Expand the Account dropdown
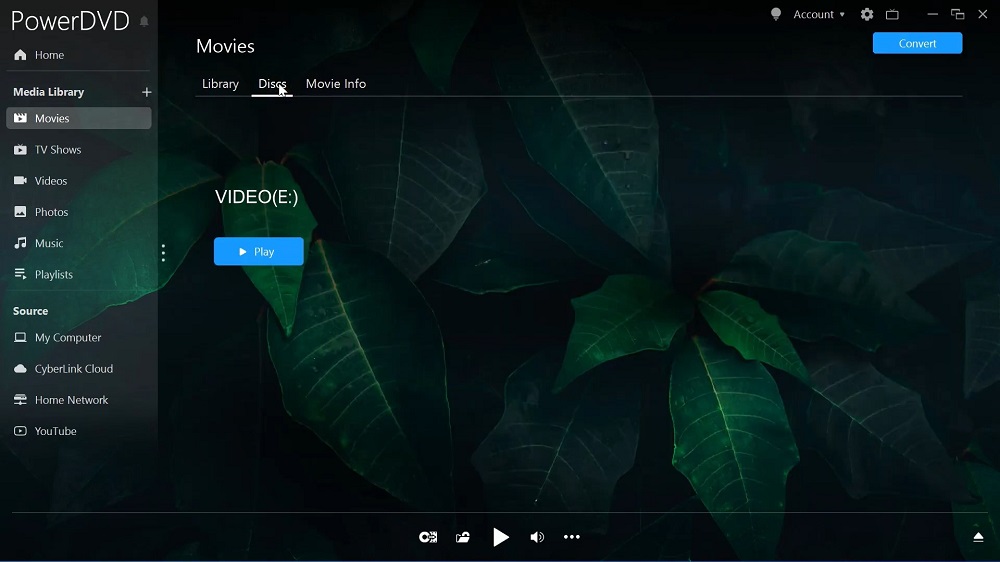The width and height of the screenshot is (1000, 562). pyautogui.click(x=819, y=14)
